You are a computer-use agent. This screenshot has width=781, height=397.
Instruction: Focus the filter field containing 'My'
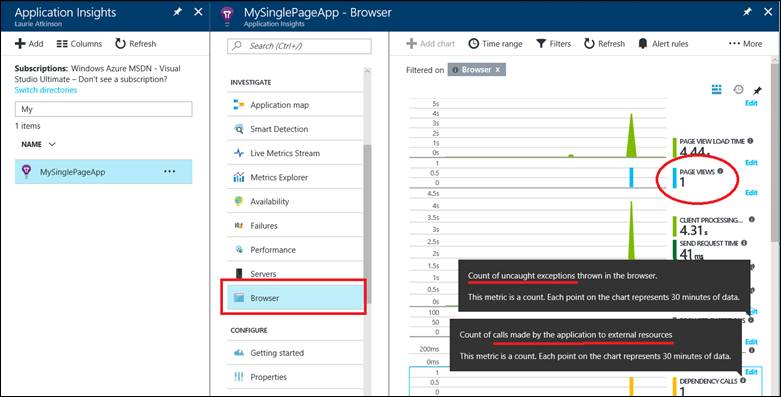[104, 109]
